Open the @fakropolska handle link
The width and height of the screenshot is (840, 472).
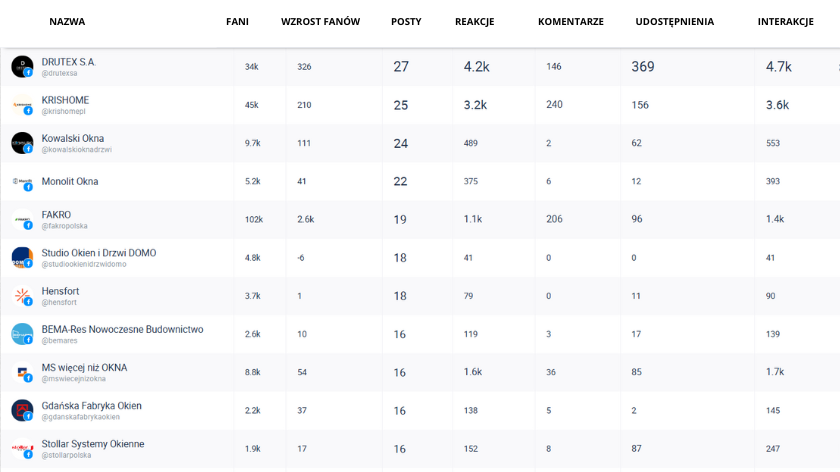(x=64, y=226)
